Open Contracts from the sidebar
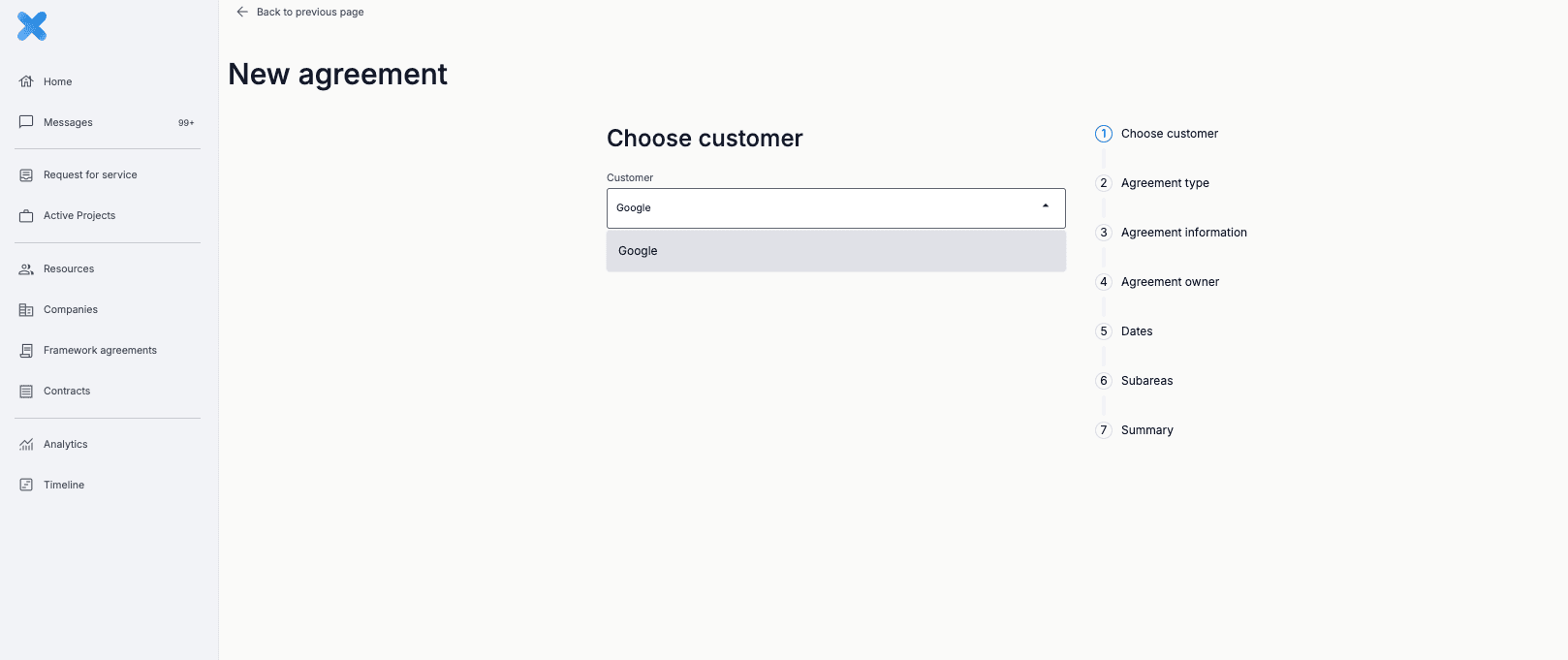Screen dimensions: 1568x660 (x=67, y=392)
